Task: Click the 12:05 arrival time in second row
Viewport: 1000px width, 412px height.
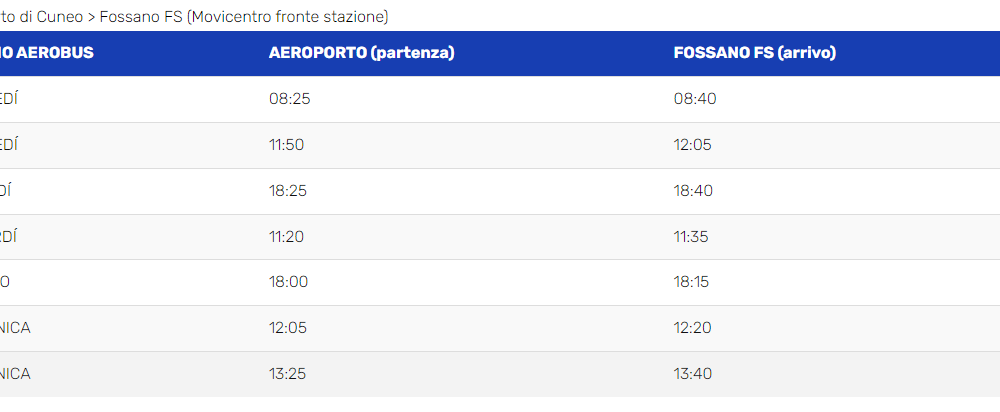Action: [x=693, y=145]
